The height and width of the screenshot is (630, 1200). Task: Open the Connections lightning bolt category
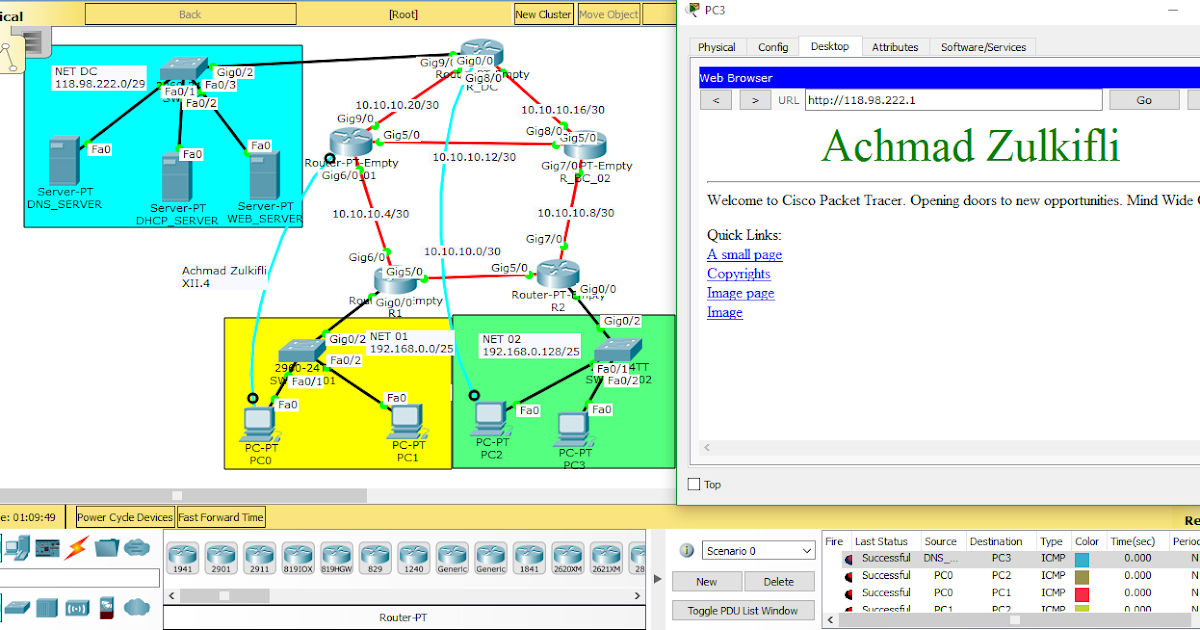75,547
